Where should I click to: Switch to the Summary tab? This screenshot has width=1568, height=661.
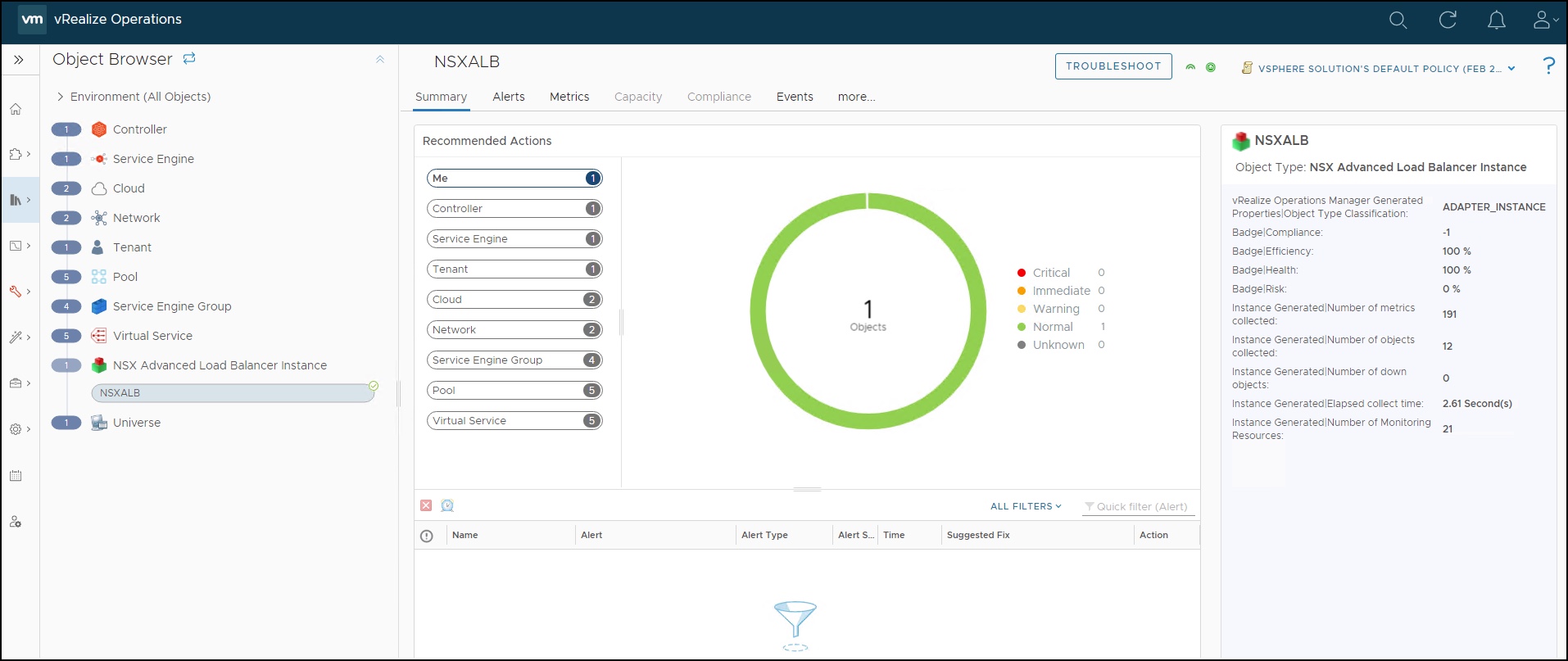pos(441,97)
